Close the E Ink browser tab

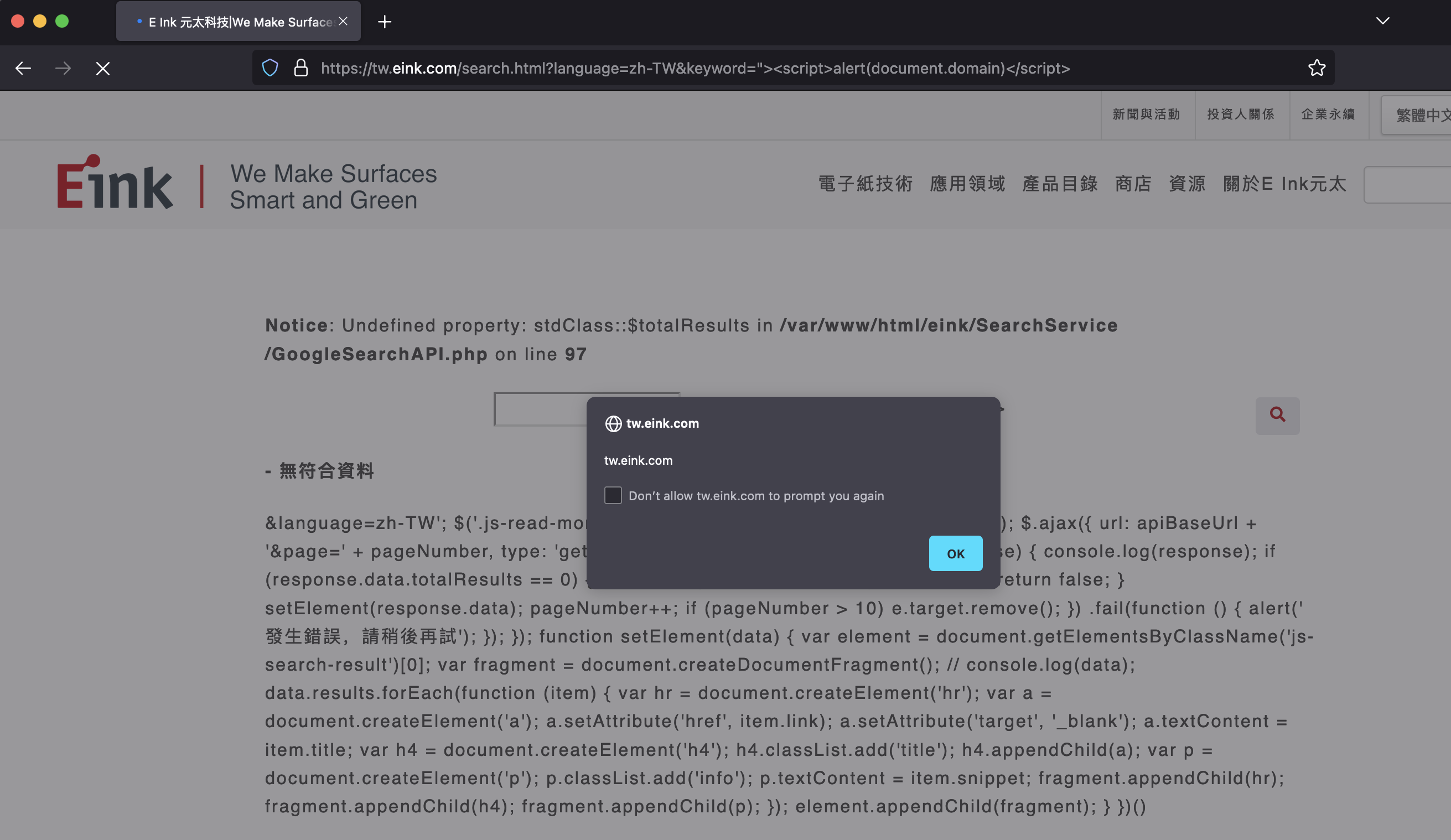click(343, 21)
